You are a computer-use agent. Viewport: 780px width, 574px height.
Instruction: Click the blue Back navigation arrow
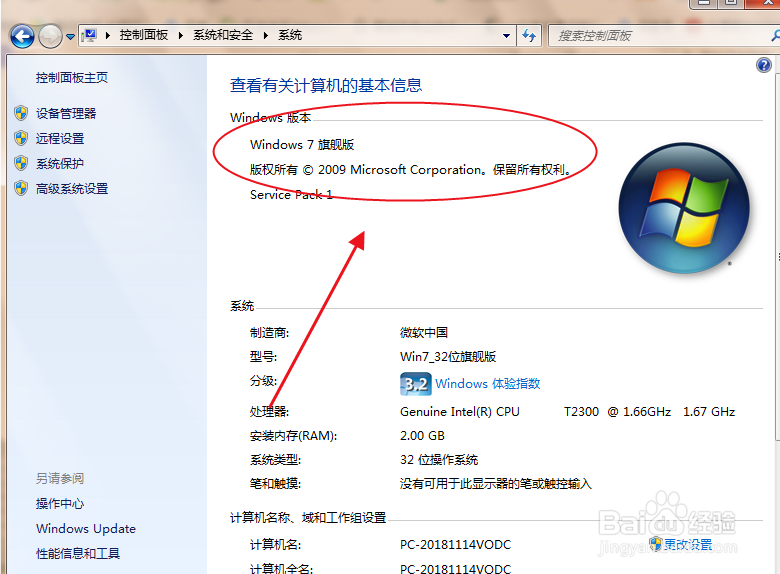point(22,36)
